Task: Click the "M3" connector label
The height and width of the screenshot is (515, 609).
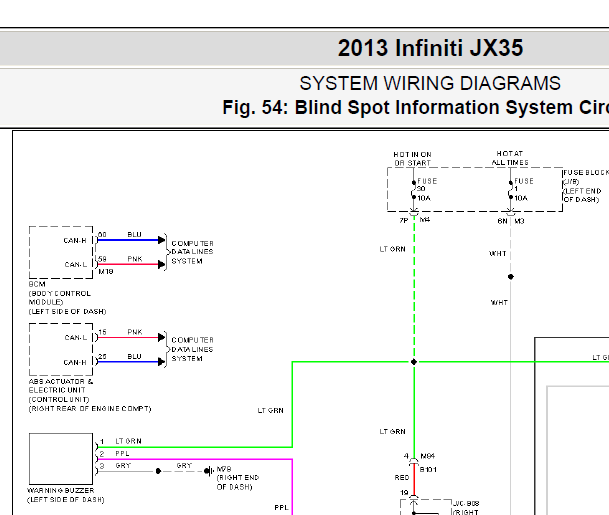Action: [x=519, y=221]
